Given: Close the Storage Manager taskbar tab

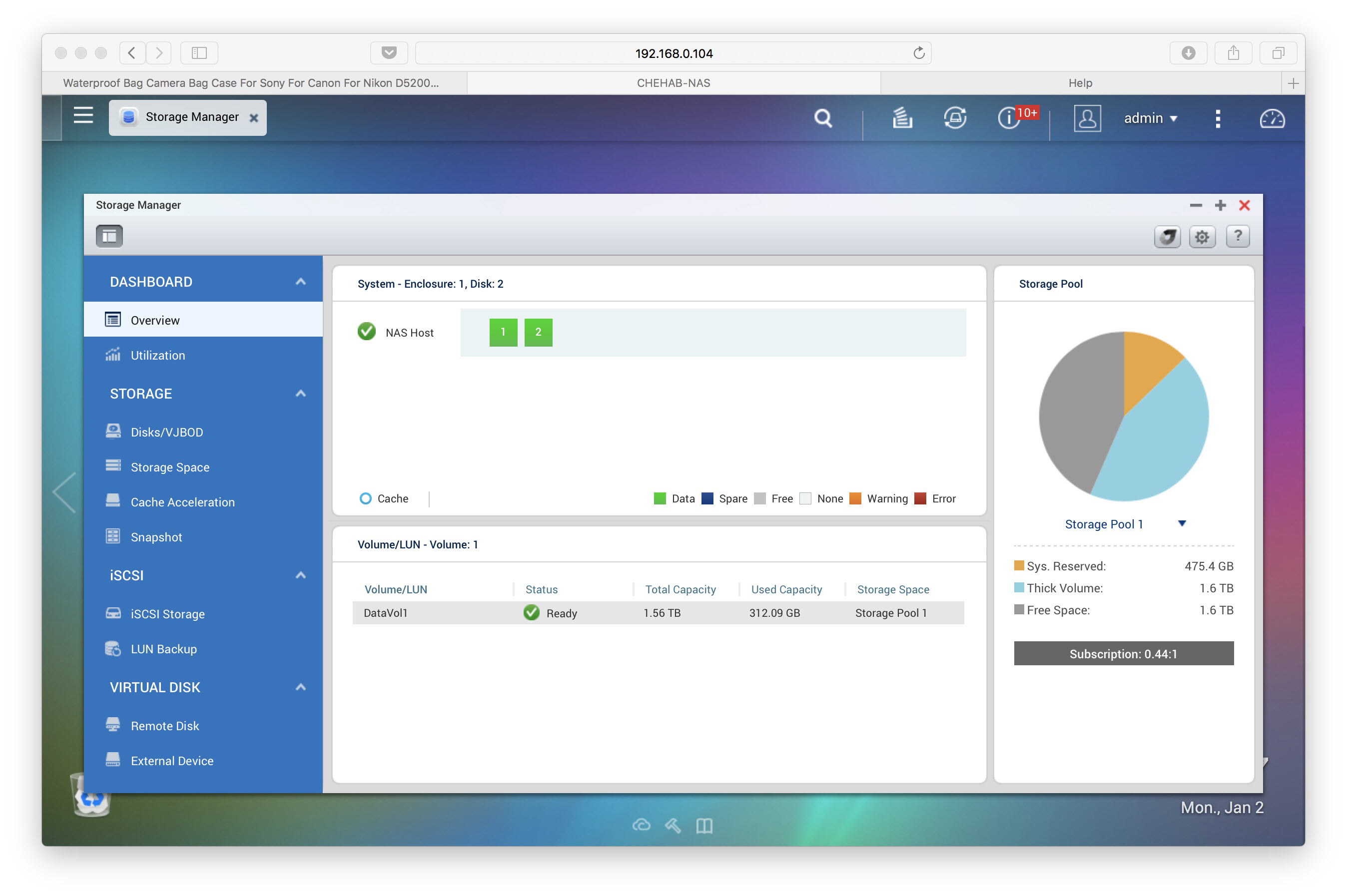Looking at the screenshot, I should 254,118.
